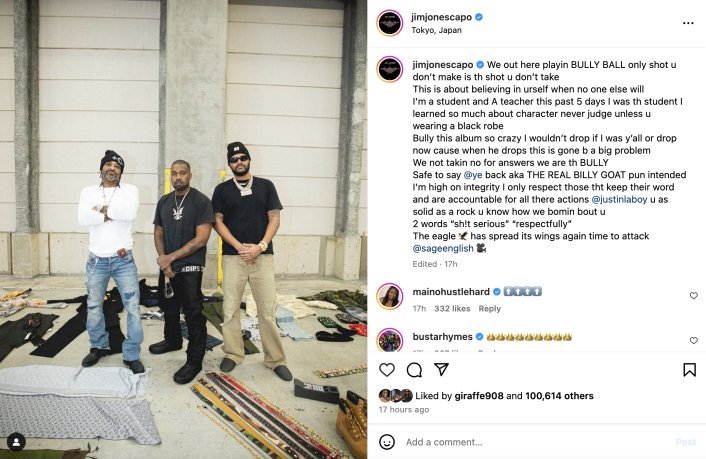
Task: Like mainohustlehard's comment
Action: (694, 295)
